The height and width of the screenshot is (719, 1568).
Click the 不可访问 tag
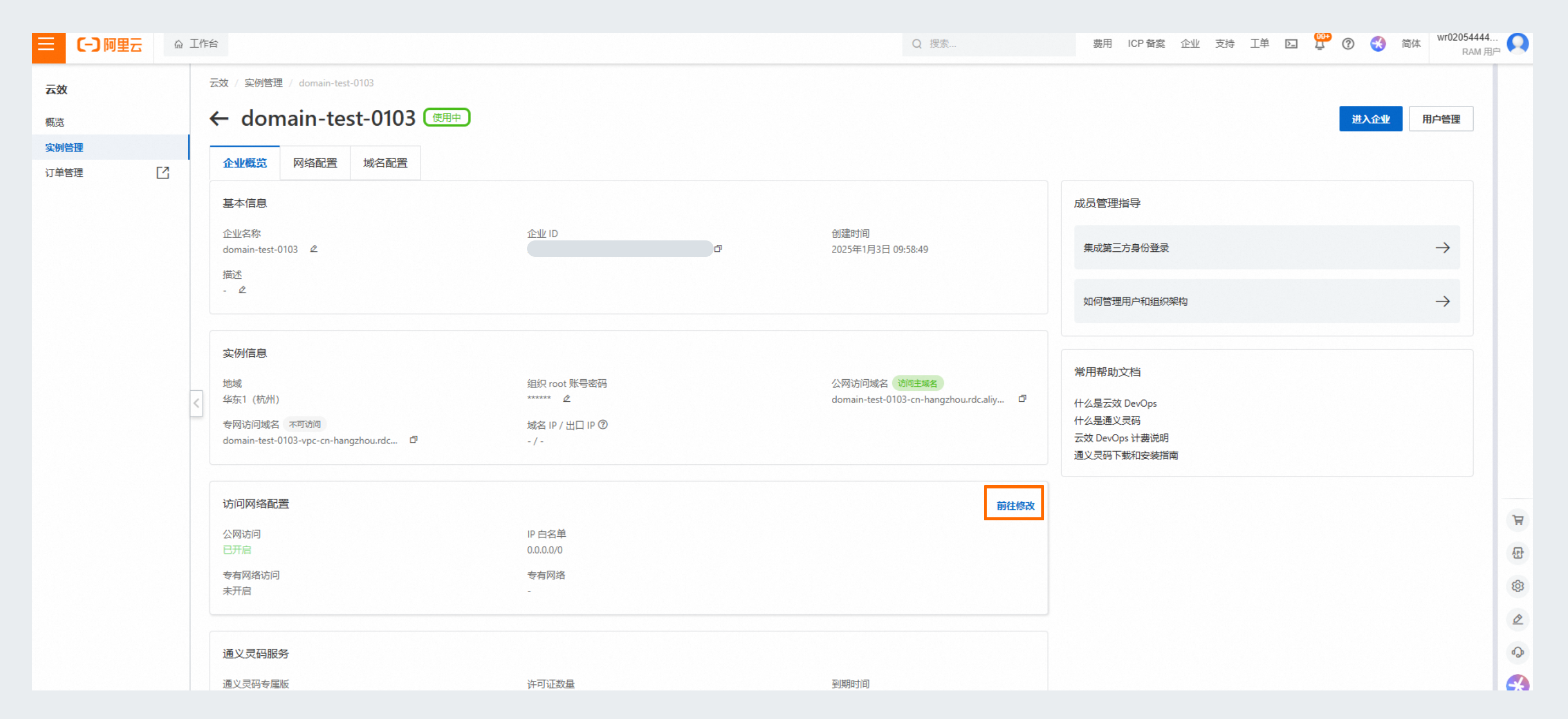(x=304, y=424)
